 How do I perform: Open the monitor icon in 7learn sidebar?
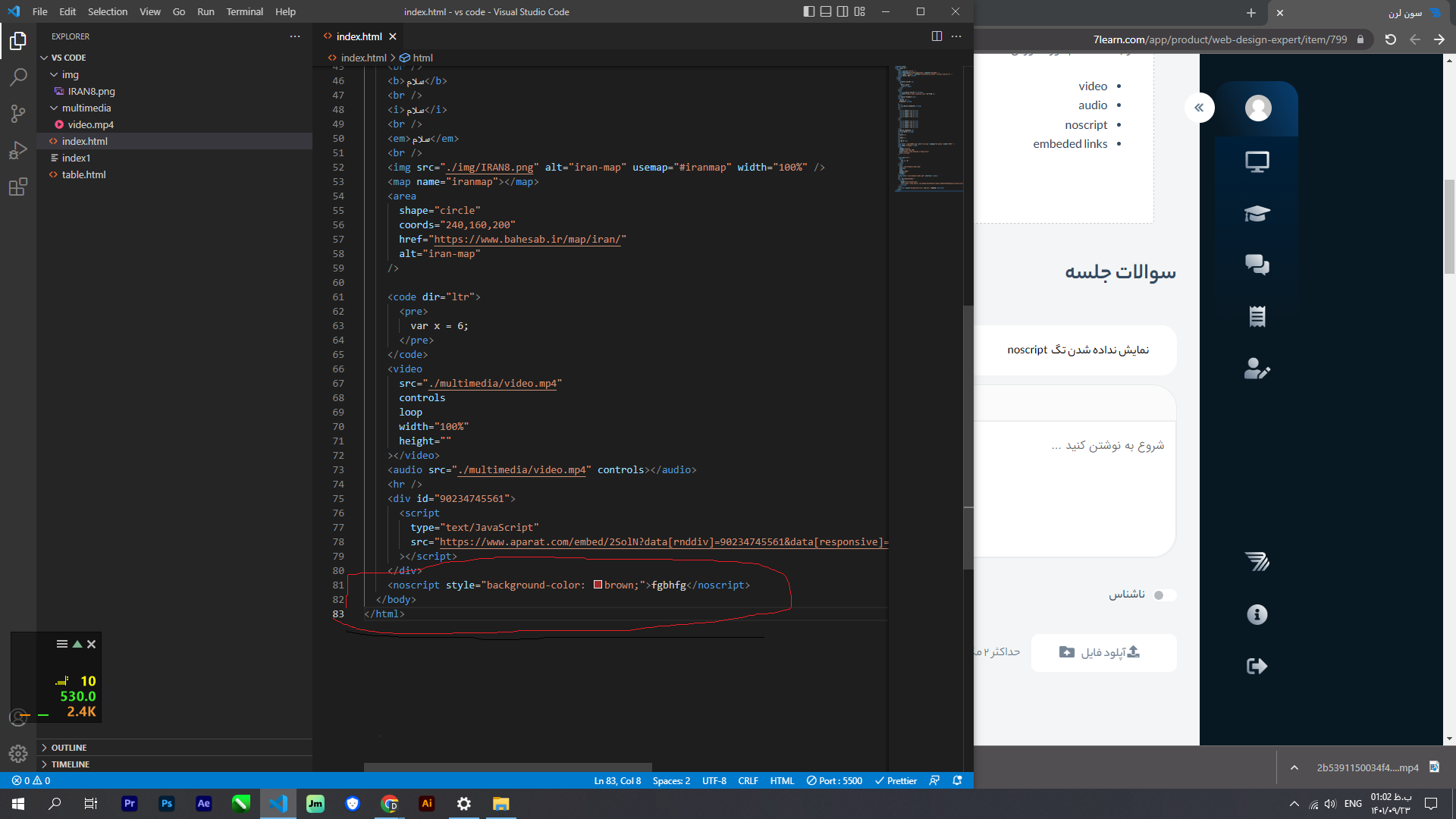point(1257,162)
